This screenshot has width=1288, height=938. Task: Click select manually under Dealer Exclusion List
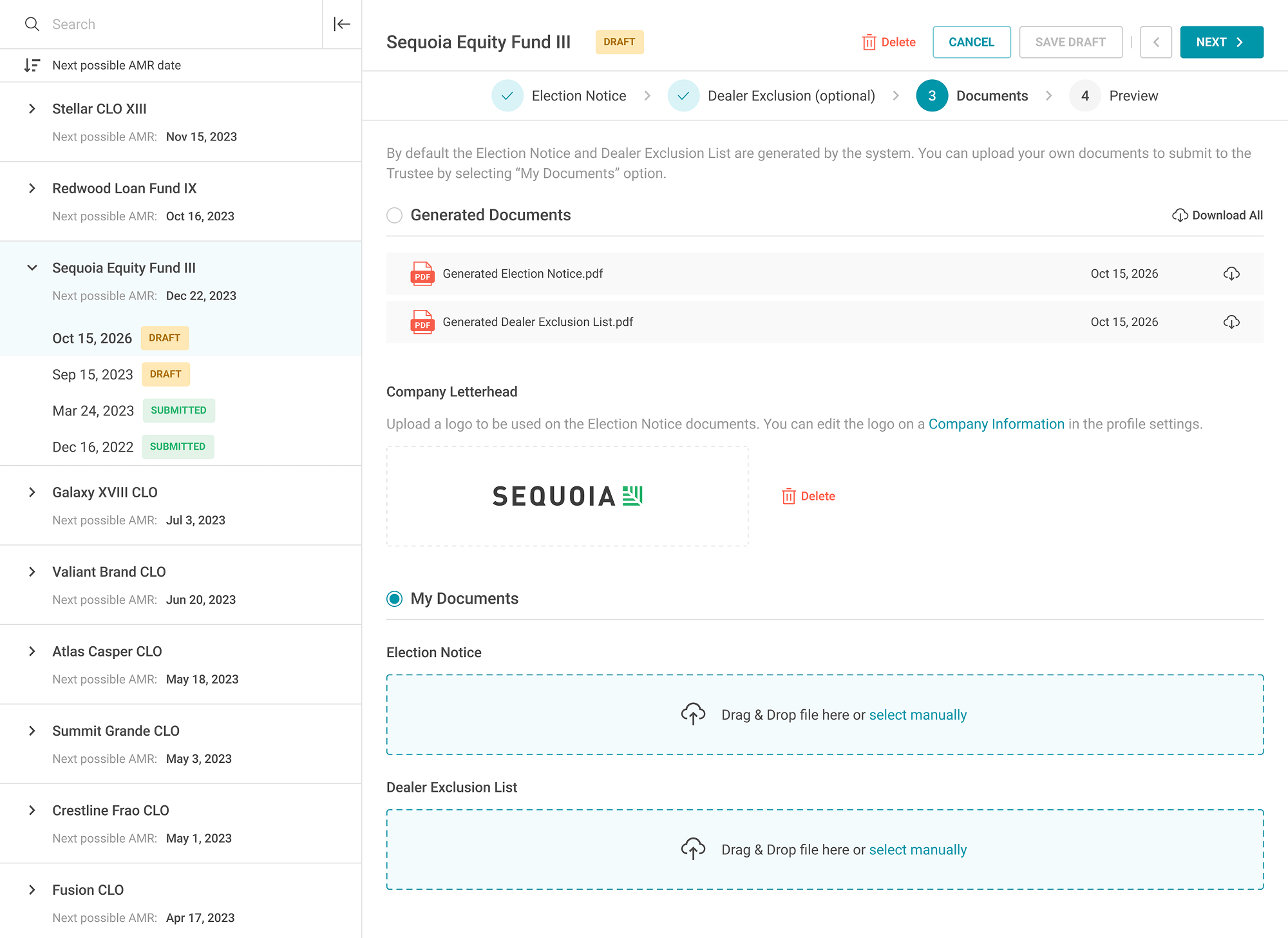[918, 850]
